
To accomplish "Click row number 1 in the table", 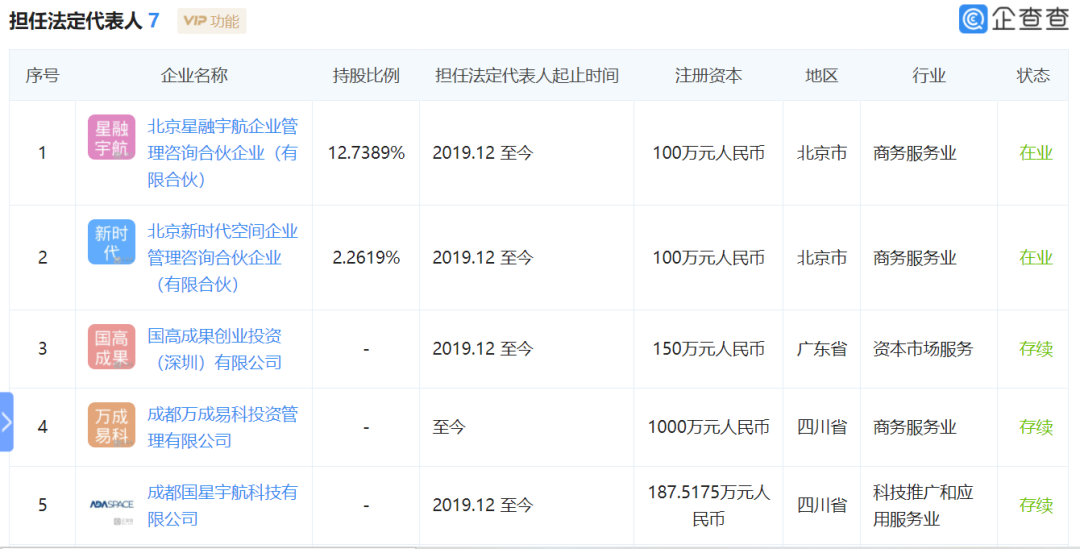I will pos(42,153).
